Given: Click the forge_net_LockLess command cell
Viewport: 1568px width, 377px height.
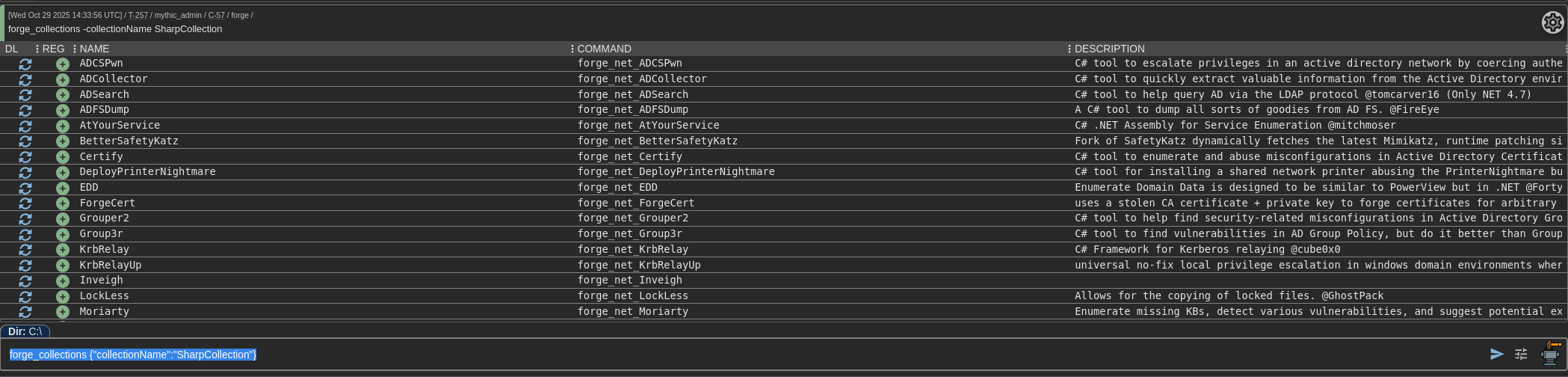Looking at the screenshot, I should (x=632, y=296).
